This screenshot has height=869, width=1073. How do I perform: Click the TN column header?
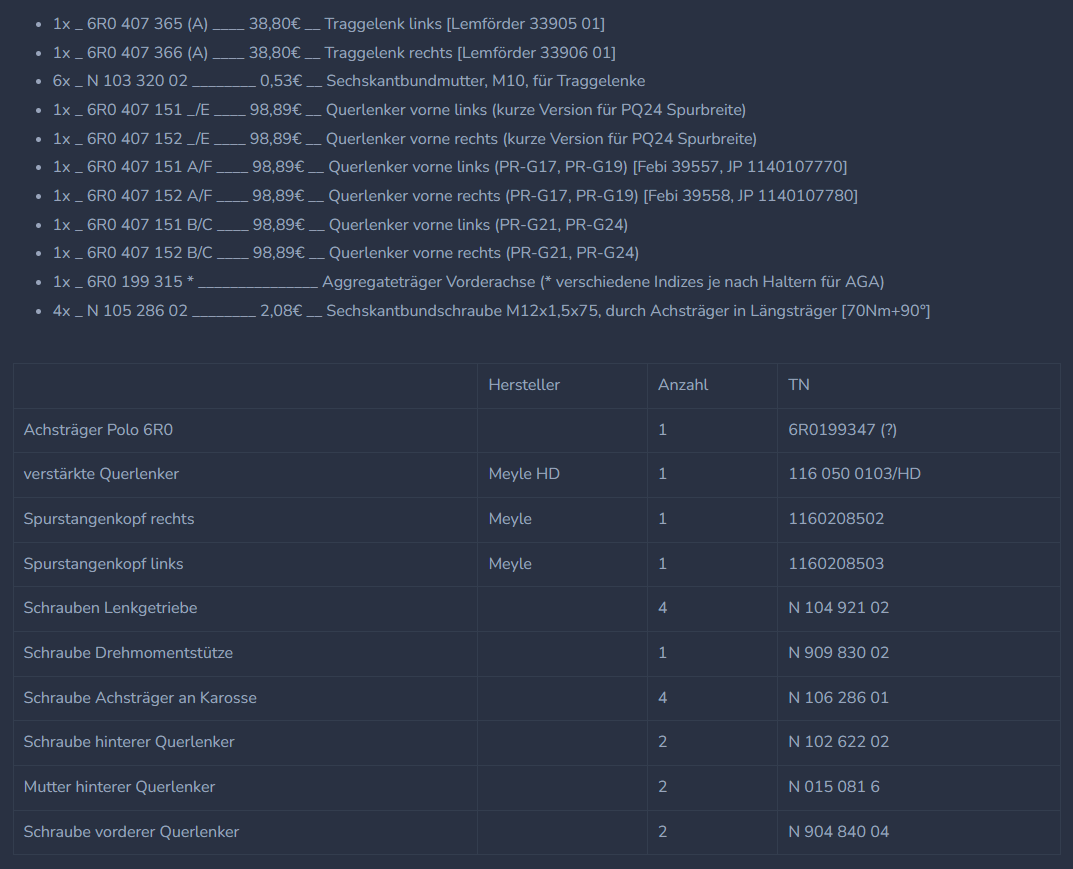[x=799, y=385]
